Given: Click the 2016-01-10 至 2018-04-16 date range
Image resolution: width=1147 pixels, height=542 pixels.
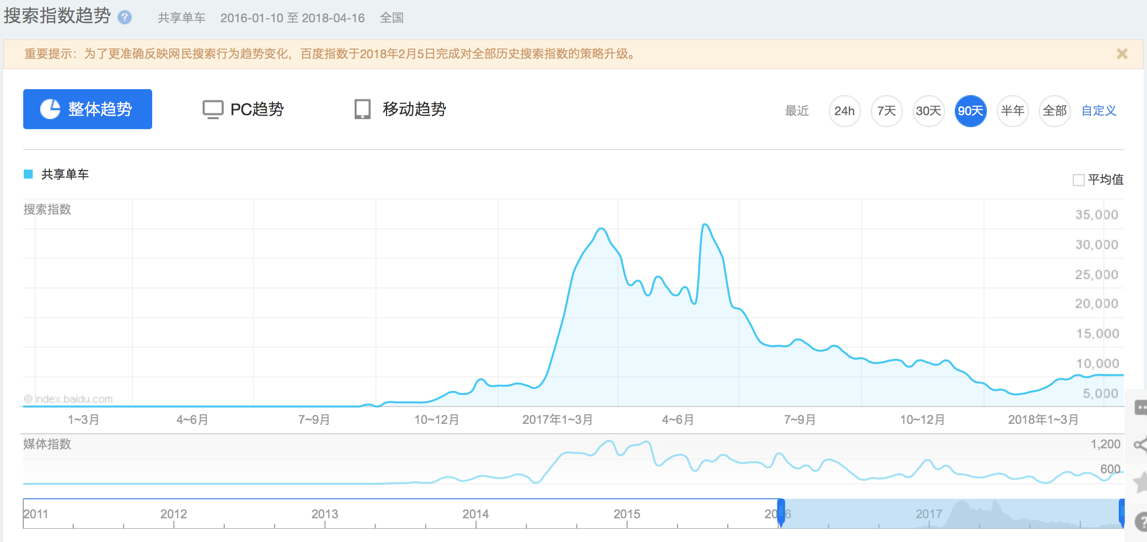Looking at the screenshot, I should (293, 18).
